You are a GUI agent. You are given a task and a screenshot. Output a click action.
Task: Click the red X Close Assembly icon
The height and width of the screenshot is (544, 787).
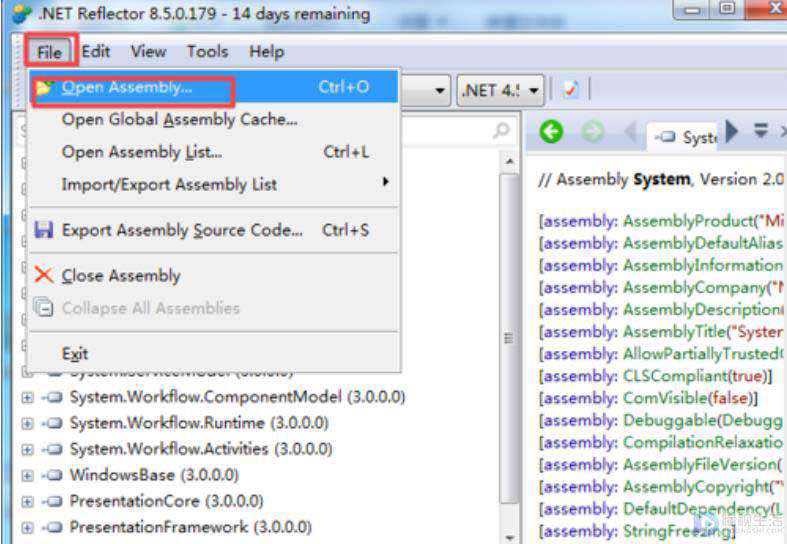click(44, 275)
